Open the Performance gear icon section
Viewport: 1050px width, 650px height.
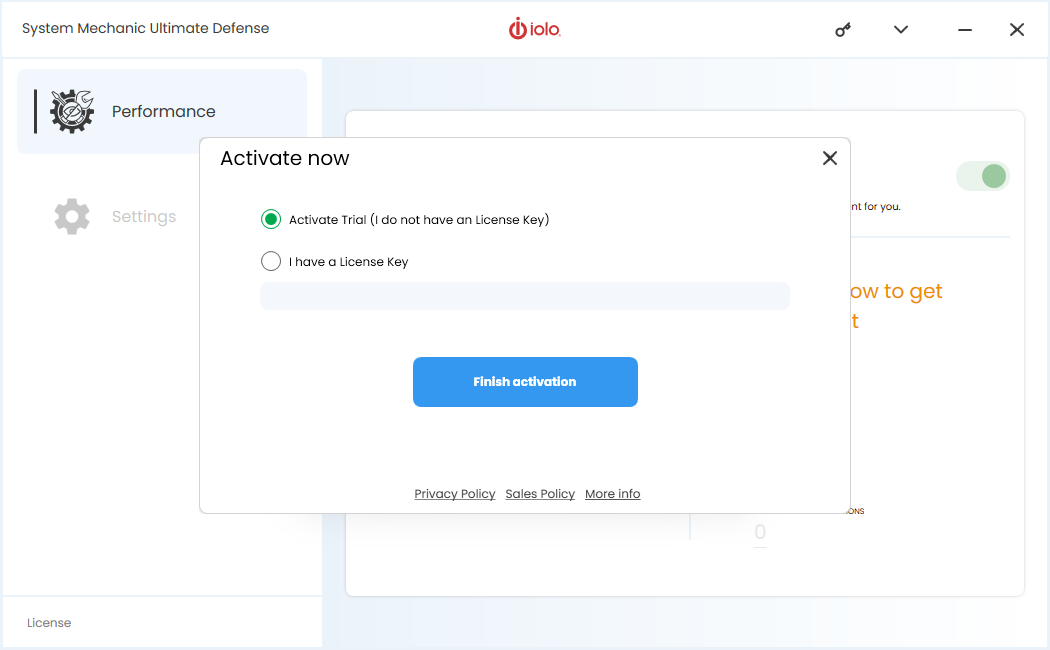click(72, 111)
